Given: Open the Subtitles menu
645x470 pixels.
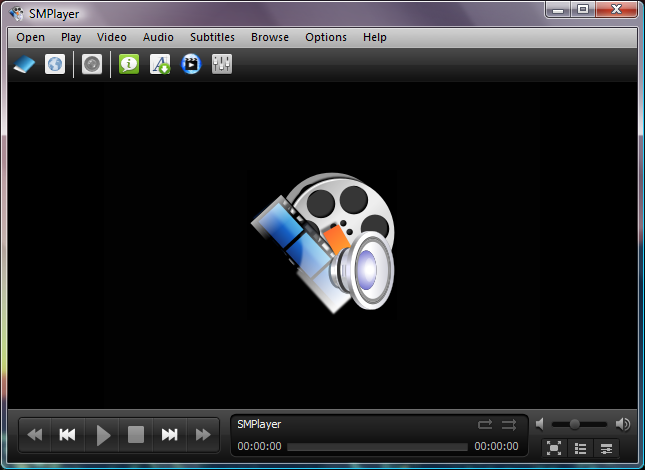Looking at the screenshot, I should tap(212, 37).
